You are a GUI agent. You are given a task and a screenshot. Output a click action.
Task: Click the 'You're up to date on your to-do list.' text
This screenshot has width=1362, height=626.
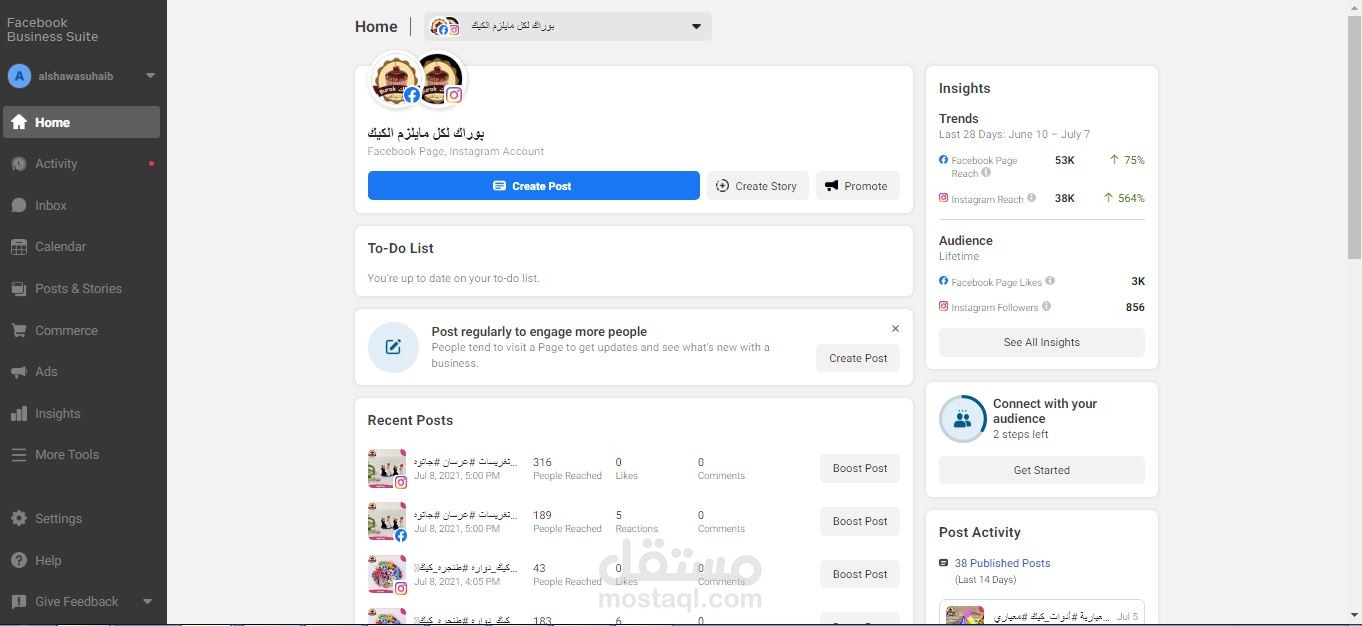tap(453, 278)
